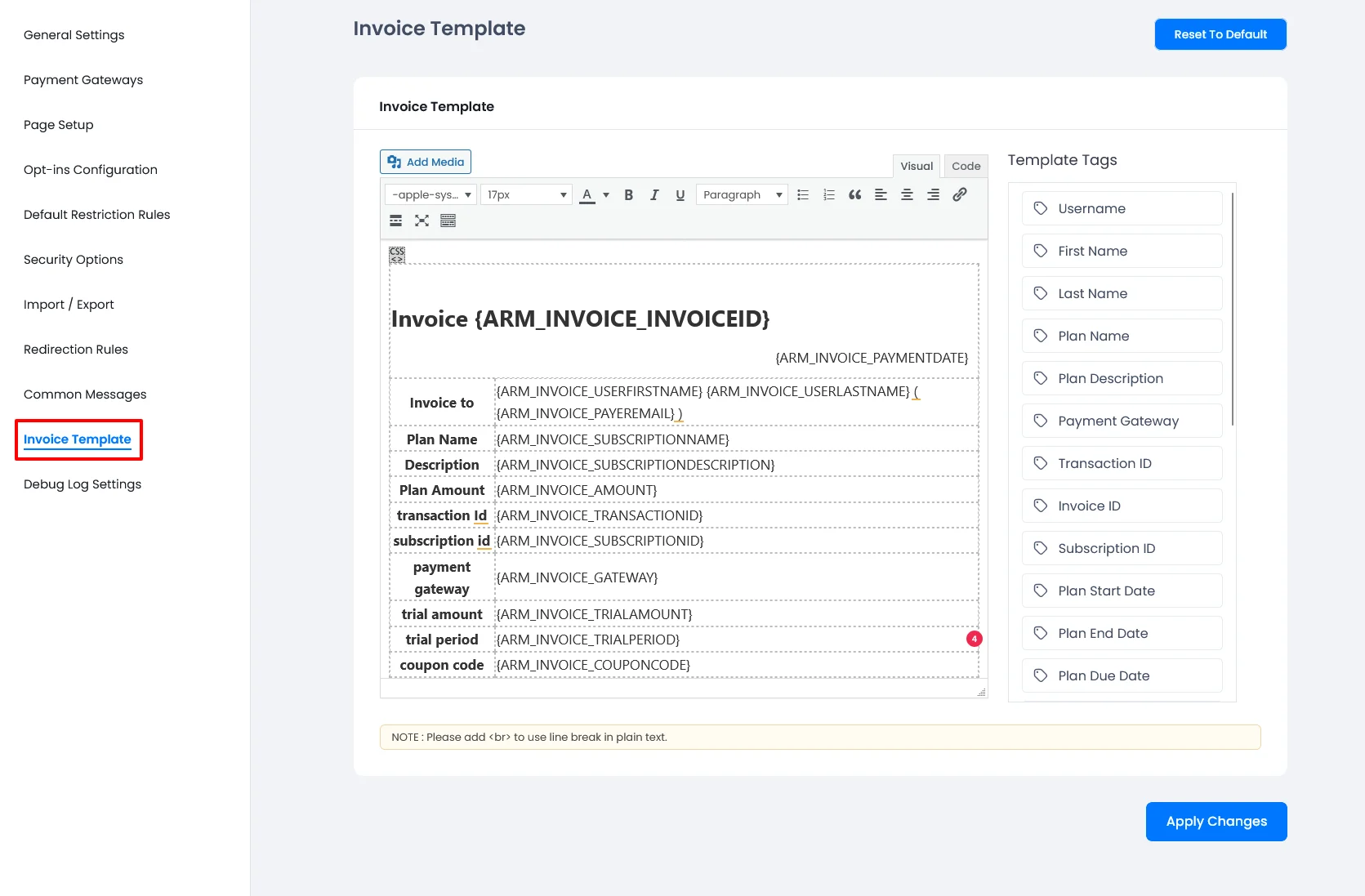Screen dimensions: 1365x896
Task: Insert a numbered list
Action: pyautogui.click(x=828, y=195)
